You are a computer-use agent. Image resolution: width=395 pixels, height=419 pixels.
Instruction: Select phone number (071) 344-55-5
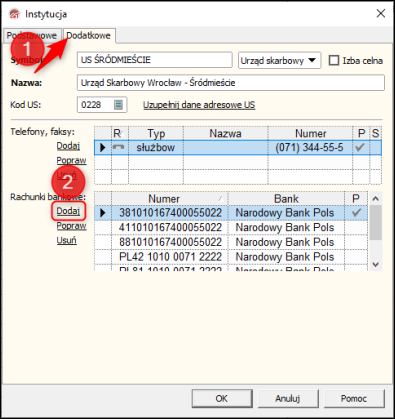click(x=310, y=147)
